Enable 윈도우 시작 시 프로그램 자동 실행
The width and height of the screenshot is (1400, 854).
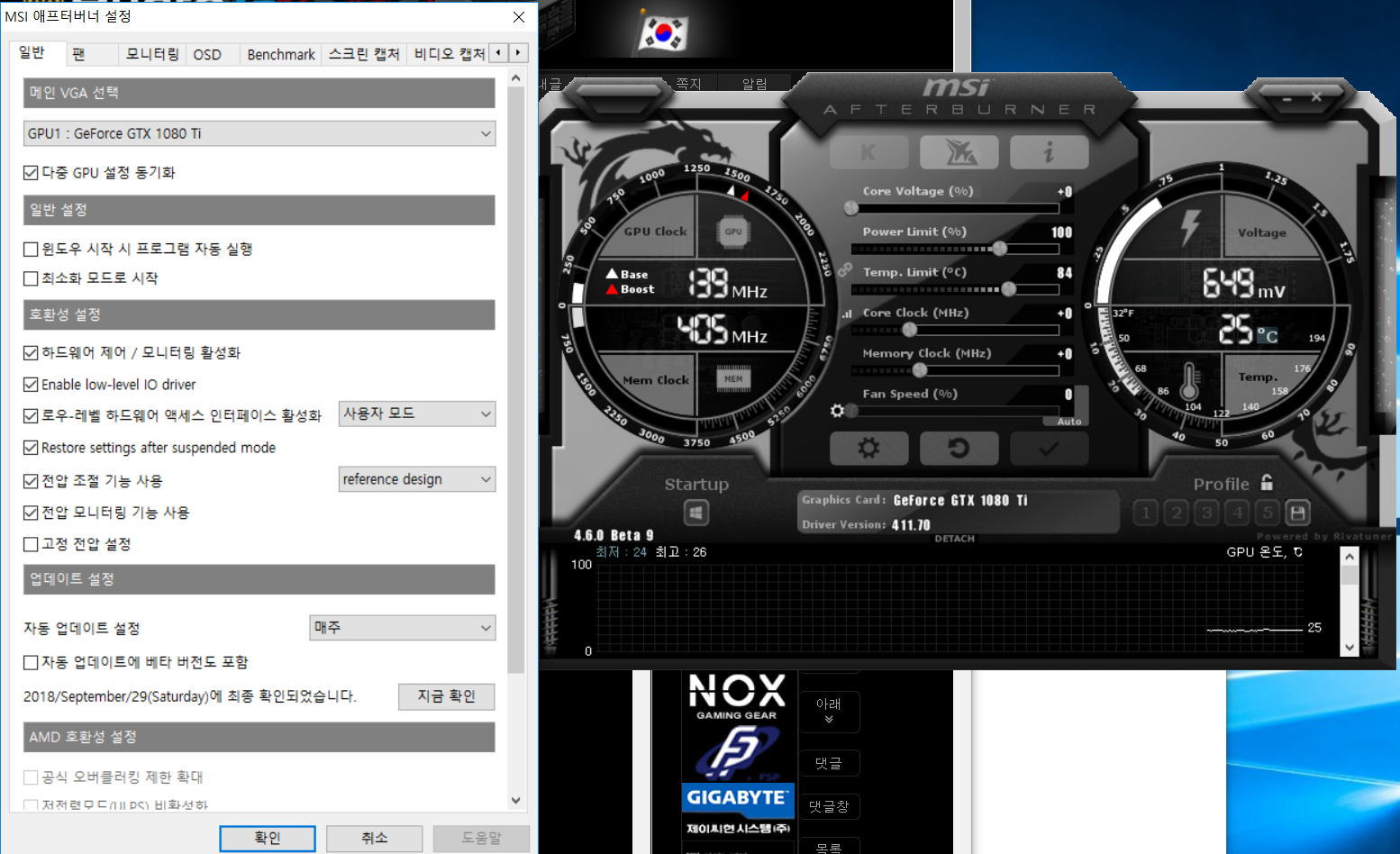point(30,250)
